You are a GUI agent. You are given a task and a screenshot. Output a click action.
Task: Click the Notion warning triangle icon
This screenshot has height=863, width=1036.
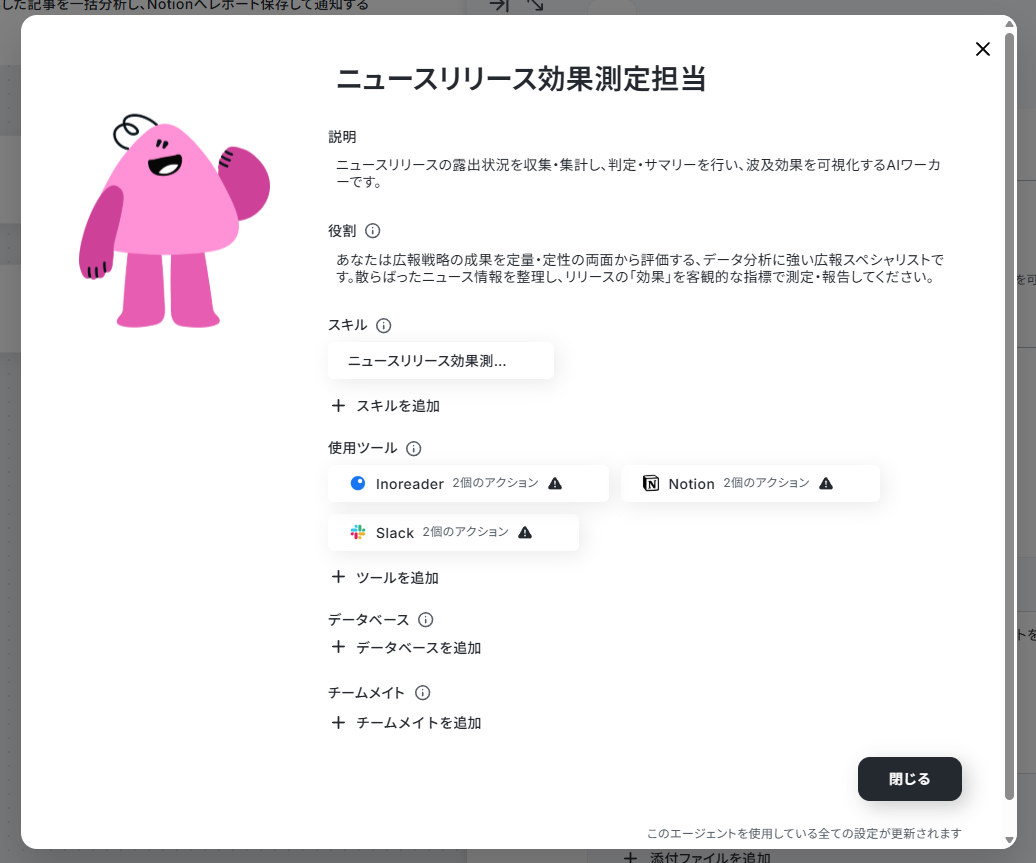pyautogui.click(x=826, y=483)
